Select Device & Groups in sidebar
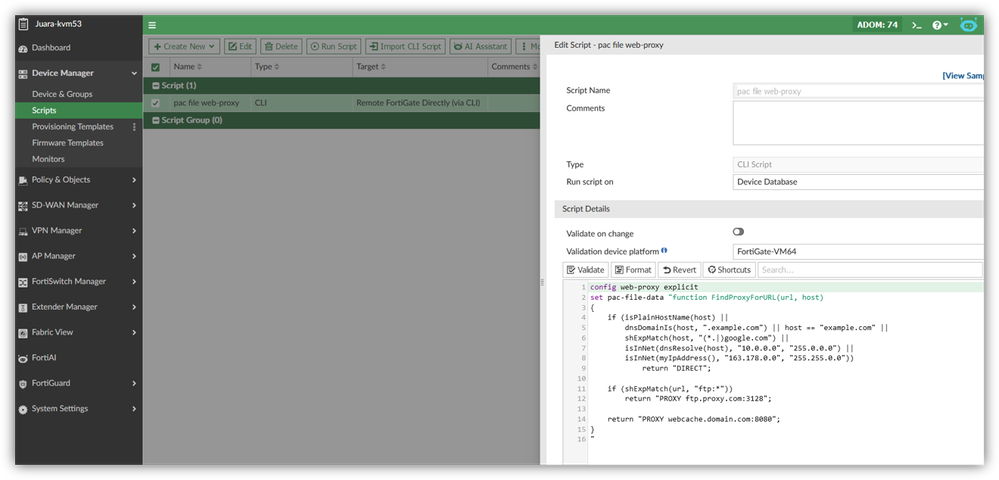The height and width of the screenshot is (480, 999). click(62, 94)
